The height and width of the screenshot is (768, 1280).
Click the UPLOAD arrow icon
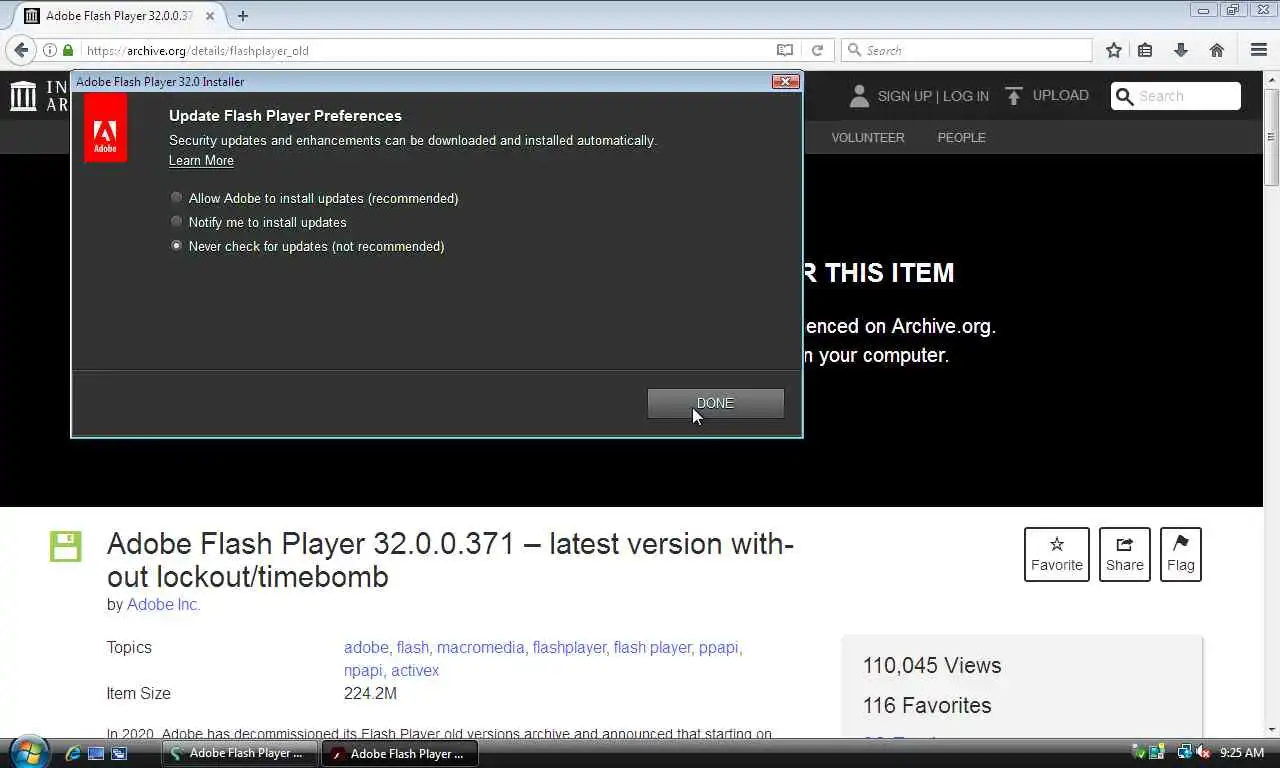coord(1014,96)
